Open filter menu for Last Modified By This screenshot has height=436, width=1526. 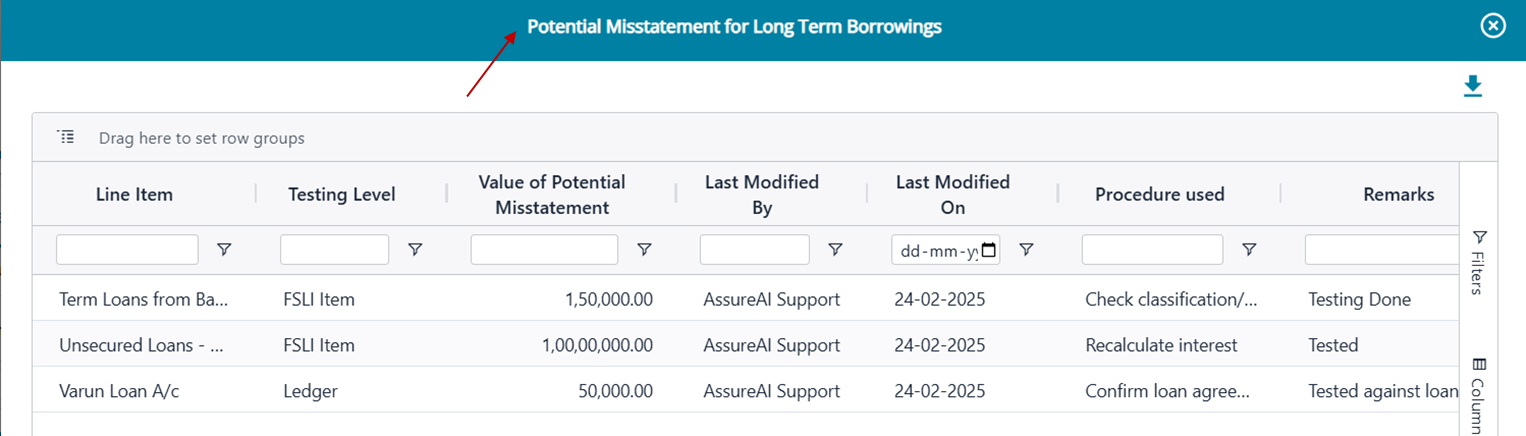click(835, 250)
